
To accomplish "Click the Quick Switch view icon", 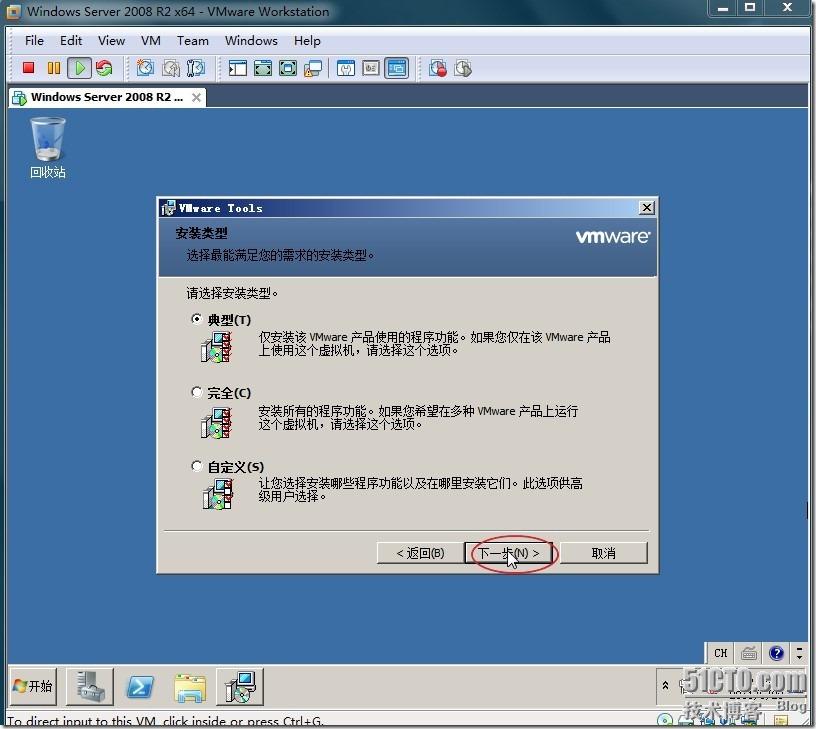I will click(x=263, y=68).
